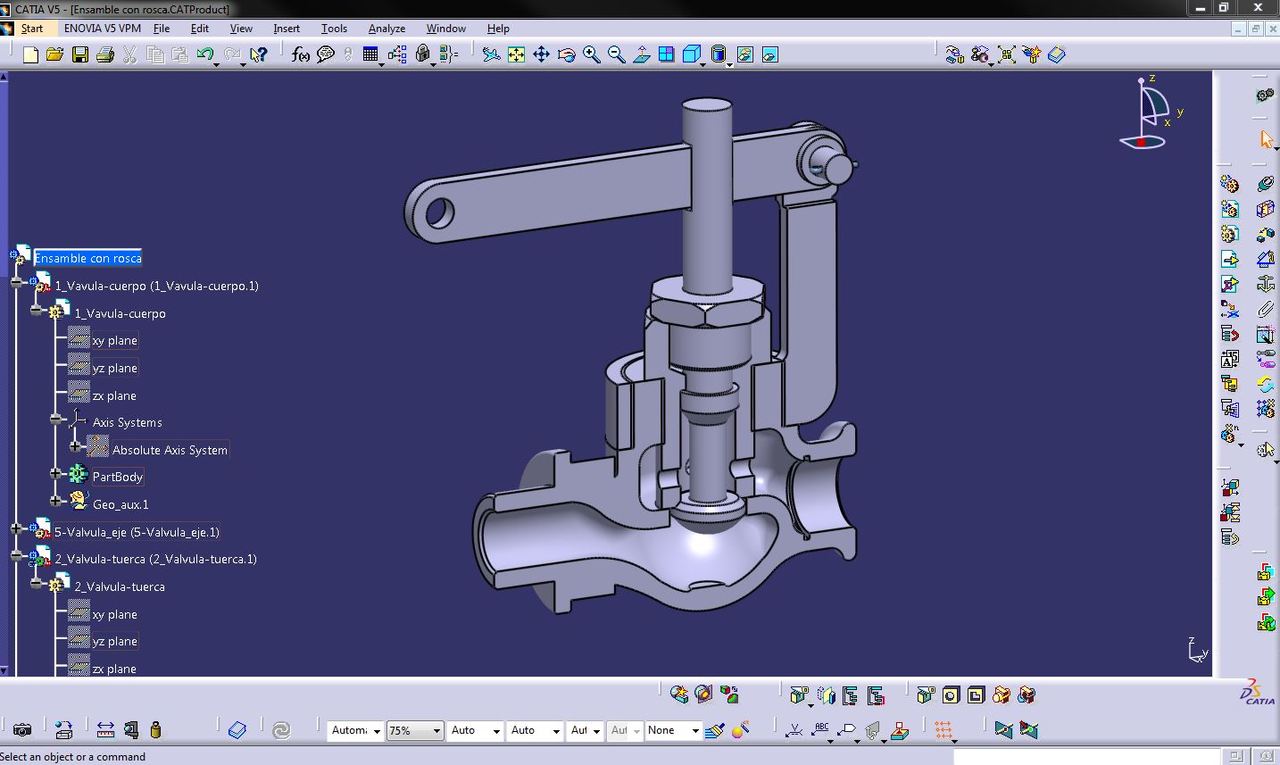Click the Painter brush icon in graphic properties

[x=714, y=731]
